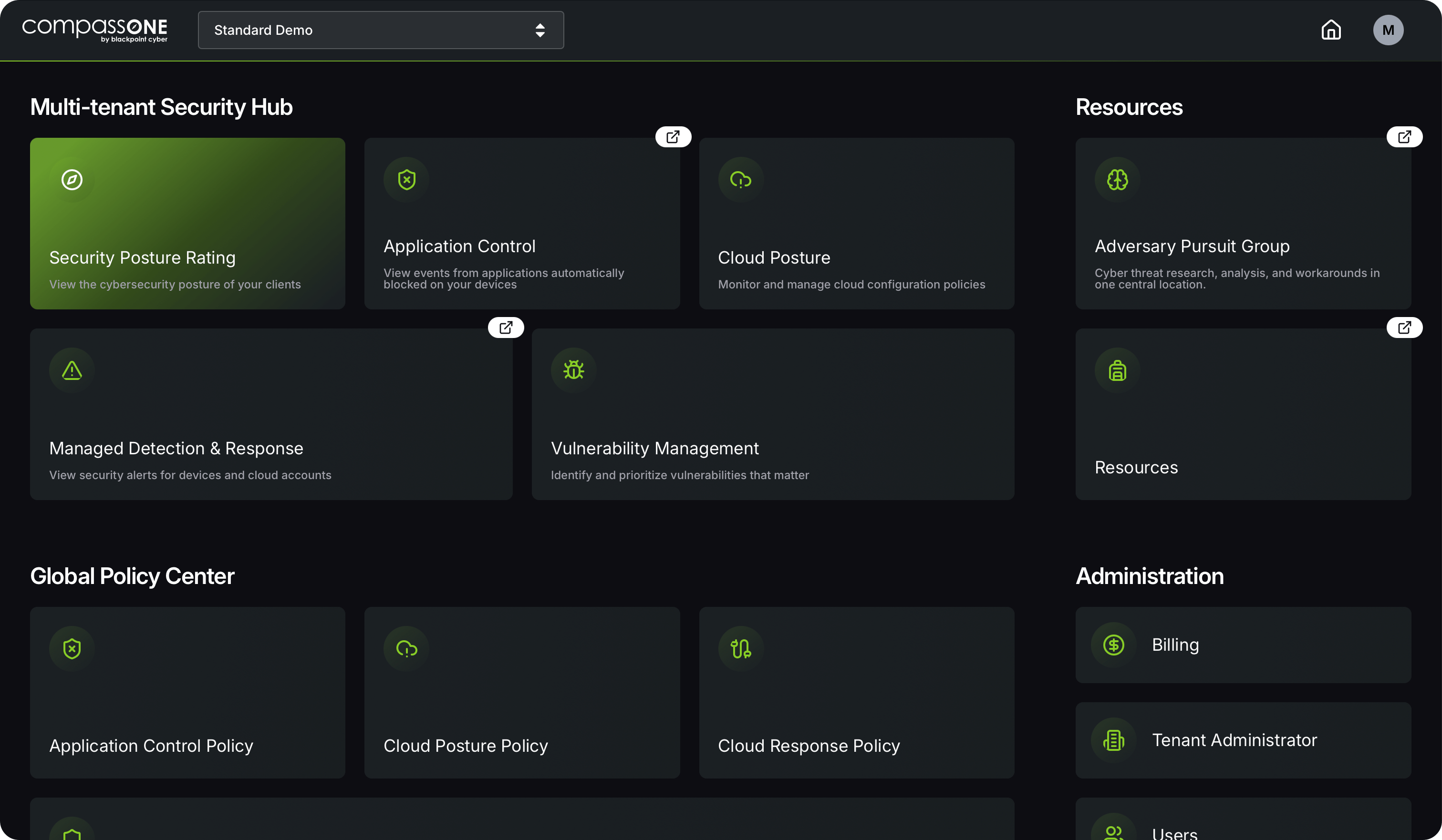The height and width of the screenshot is (840, 1442).
Task: Click the Cloud Posture cloud icon
Action: [740, 180]
